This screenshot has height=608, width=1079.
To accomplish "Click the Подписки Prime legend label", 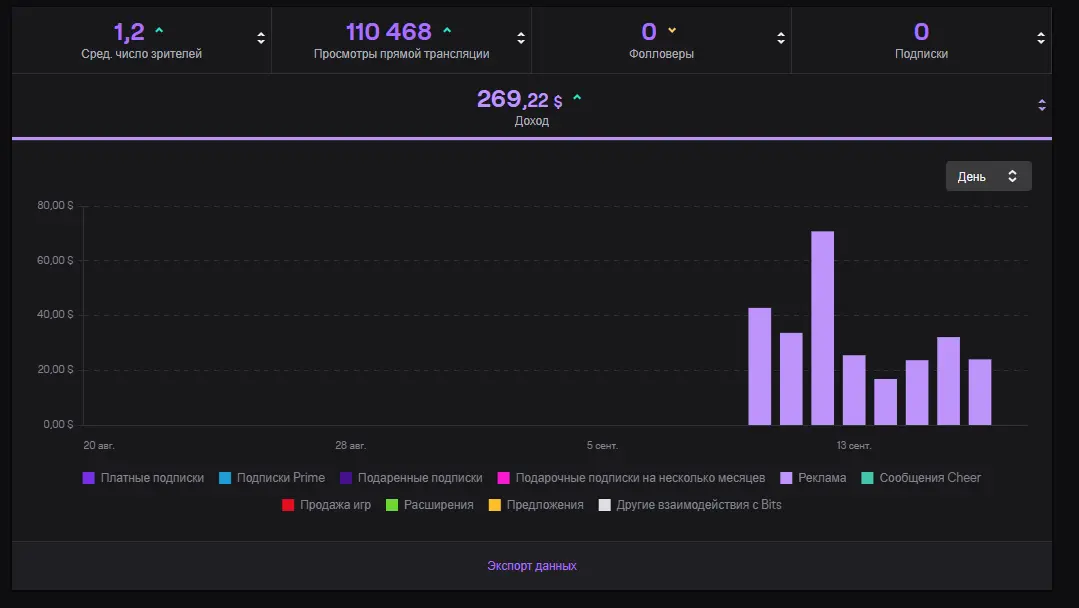I will tap(281, 478).
